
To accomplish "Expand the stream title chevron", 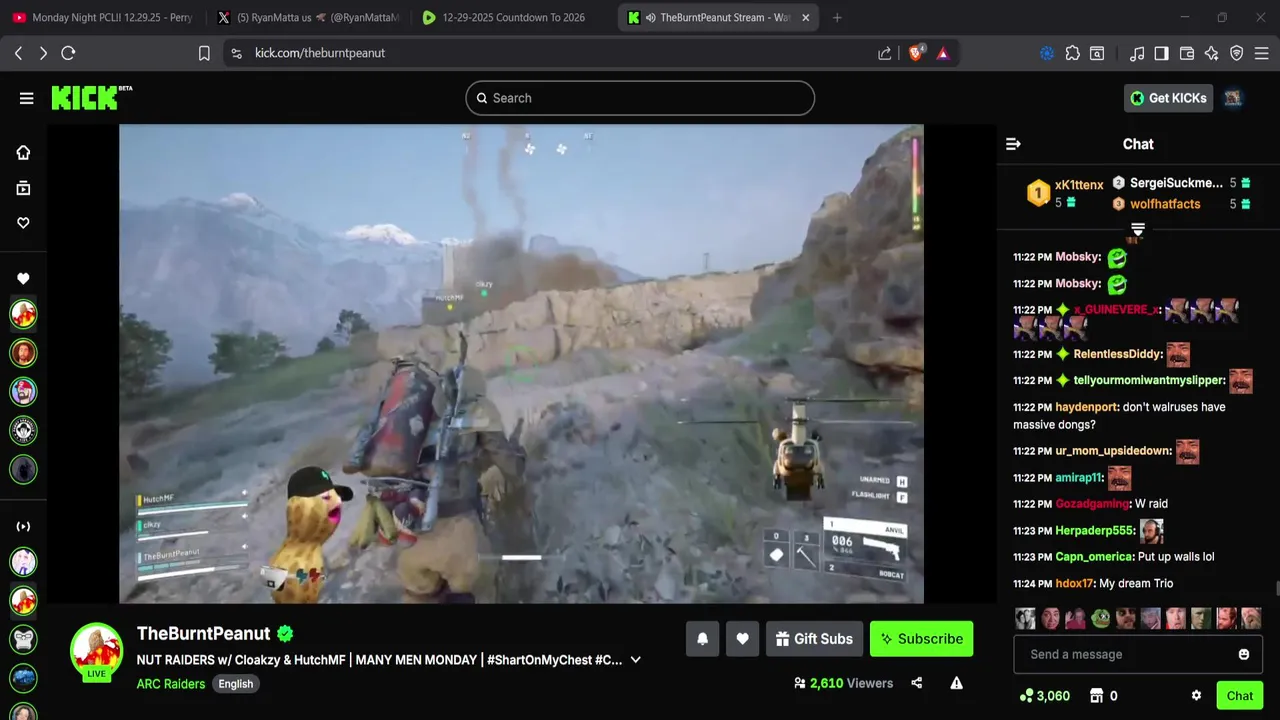I will [635, 660].
